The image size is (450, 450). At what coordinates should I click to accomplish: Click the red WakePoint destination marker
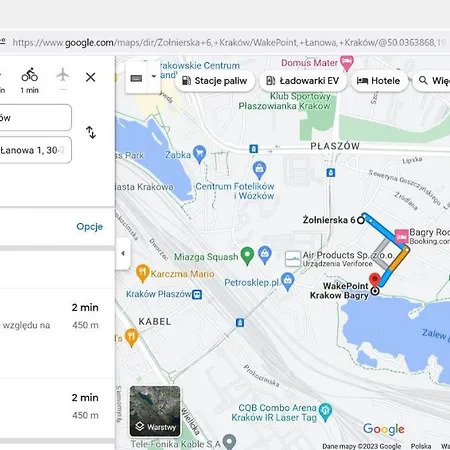[x=375, y=280]
